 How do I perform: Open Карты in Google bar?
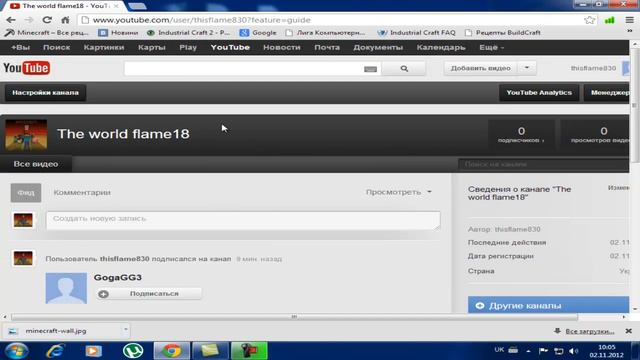(x=151, y=47)
